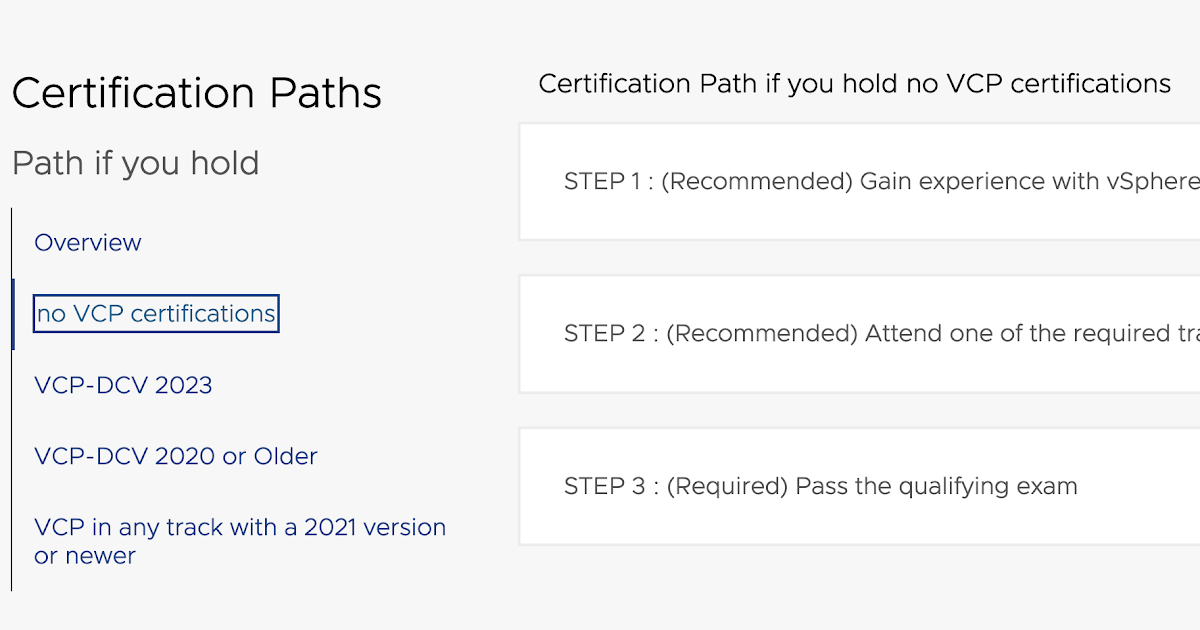Click '(Required)' text in STEP 3 row

(x=727, y=487)
